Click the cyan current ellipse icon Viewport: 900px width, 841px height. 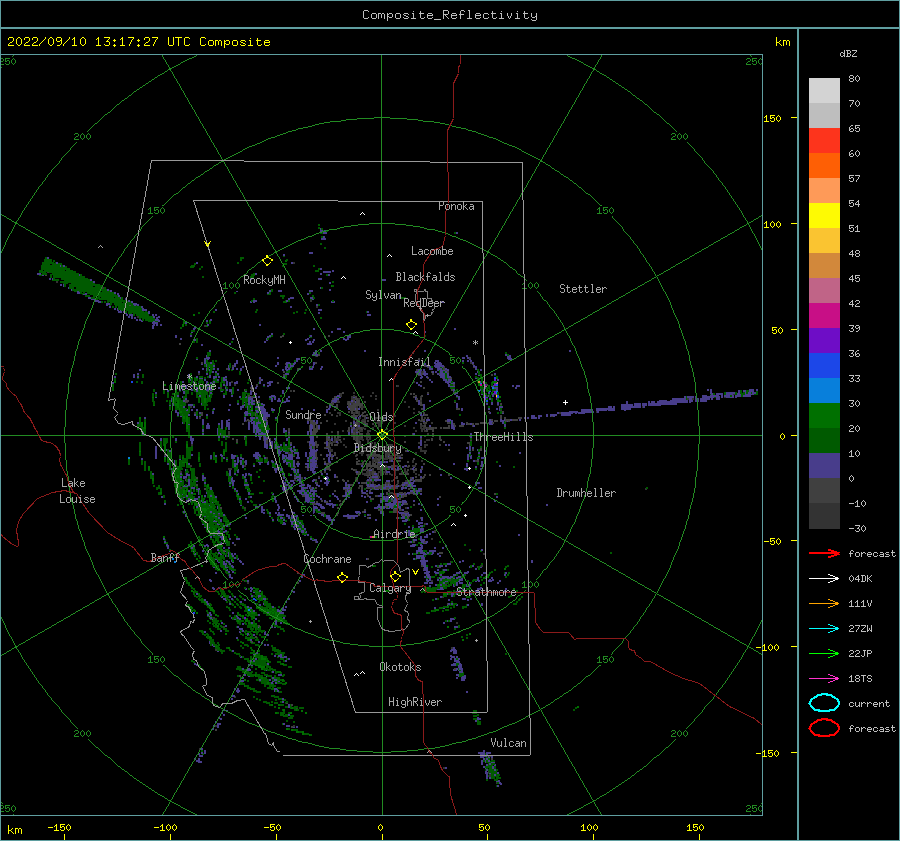[824, 703]
